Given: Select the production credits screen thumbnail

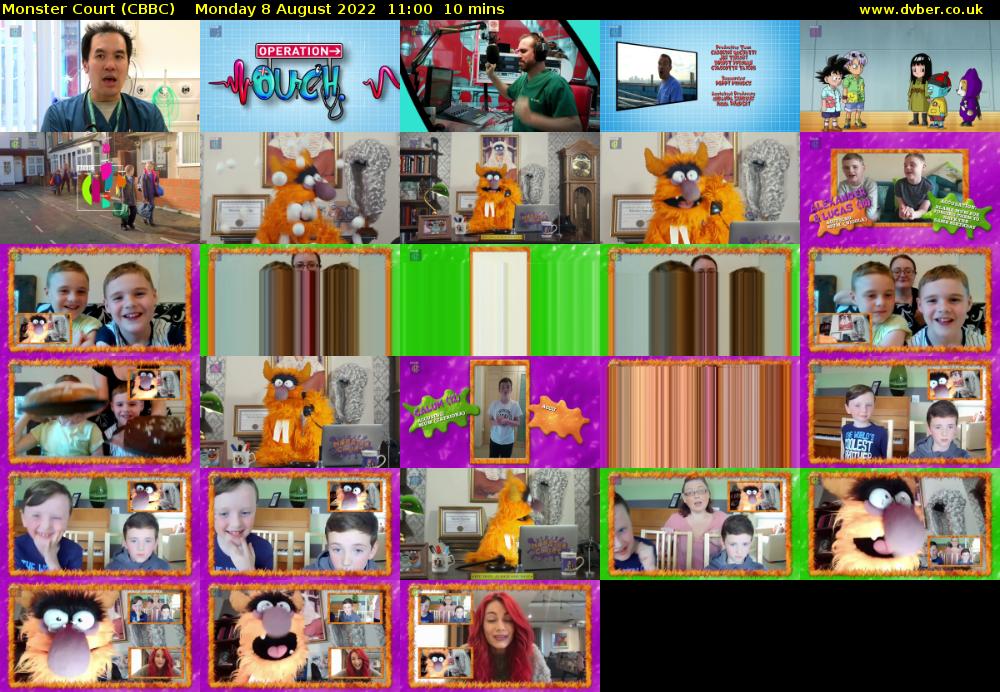Looking at the screenshot, I should [x=700, y=76].
